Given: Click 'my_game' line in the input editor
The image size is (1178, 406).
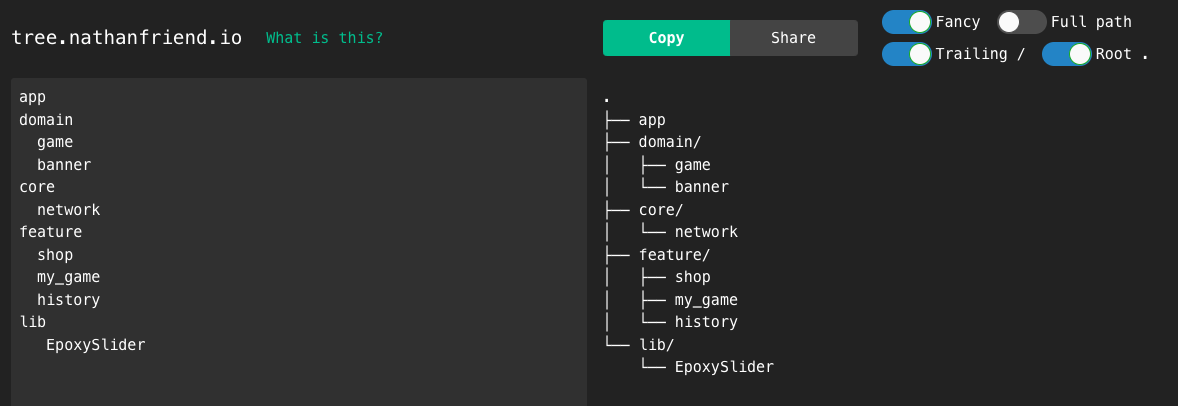Looking at the screenshot, I should coord(68,277).
